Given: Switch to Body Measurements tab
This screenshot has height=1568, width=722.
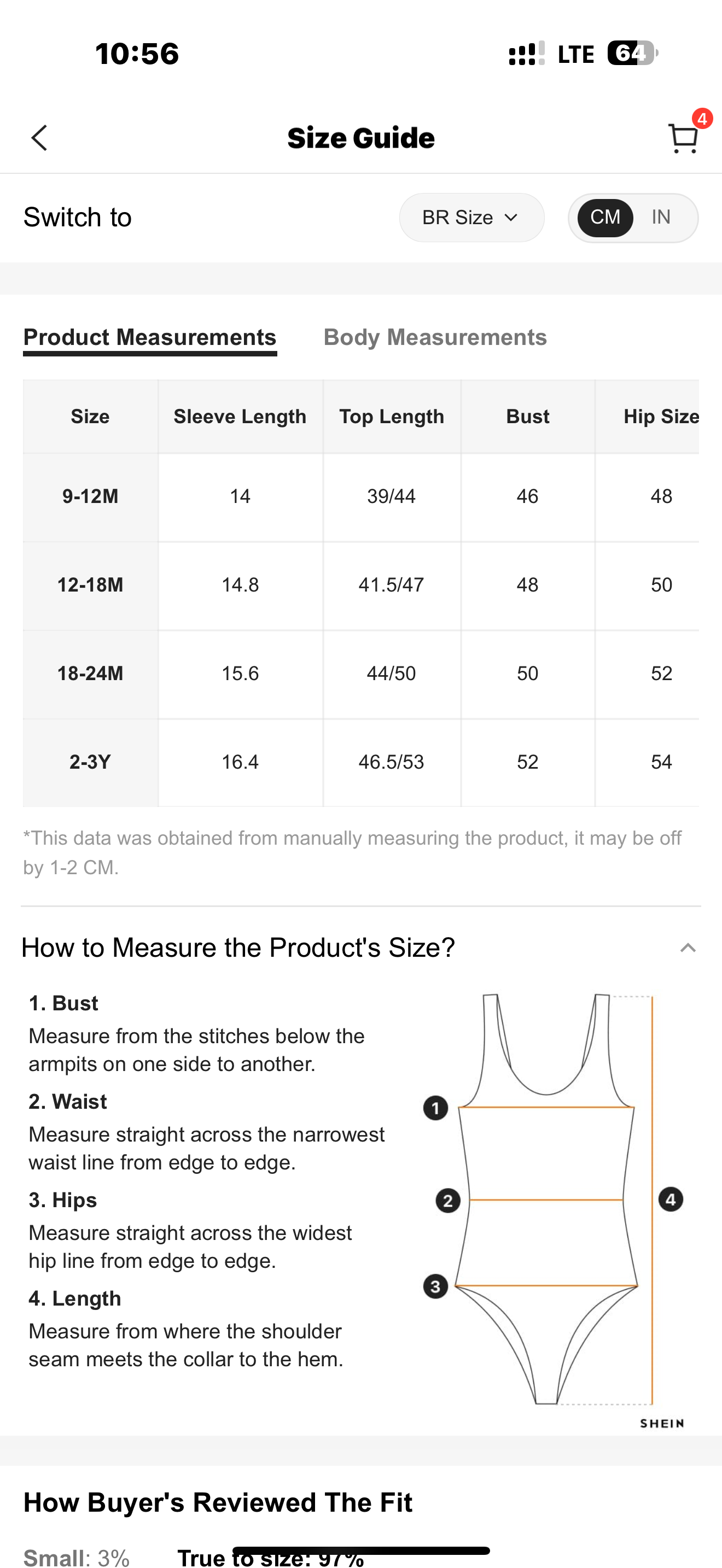Looking at the screenshot, I should coord(435,337).
